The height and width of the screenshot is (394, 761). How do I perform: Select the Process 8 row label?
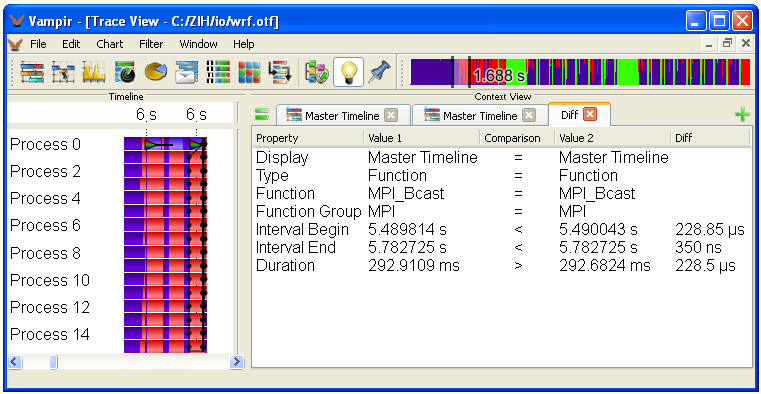tap(46, 253)
